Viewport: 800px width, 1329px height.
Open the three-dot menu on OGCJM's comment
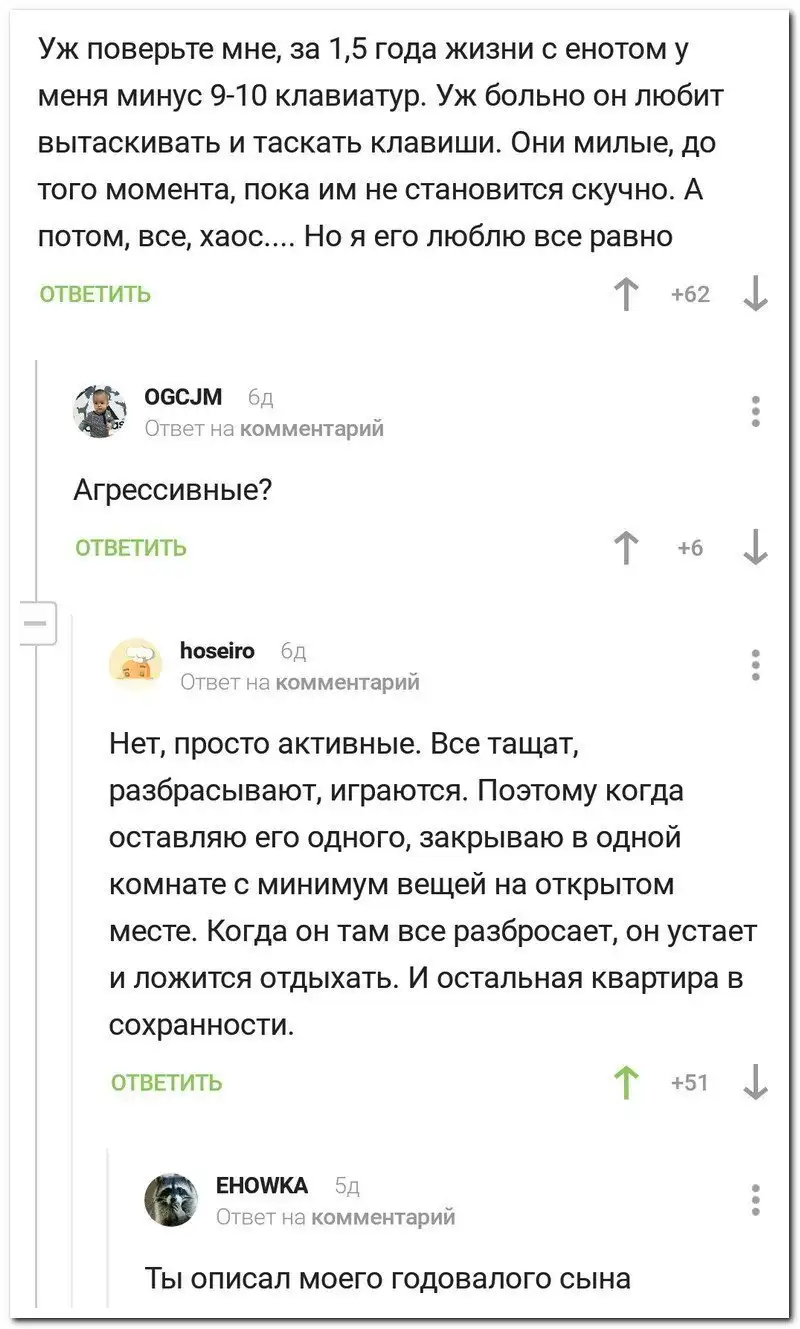756,411
